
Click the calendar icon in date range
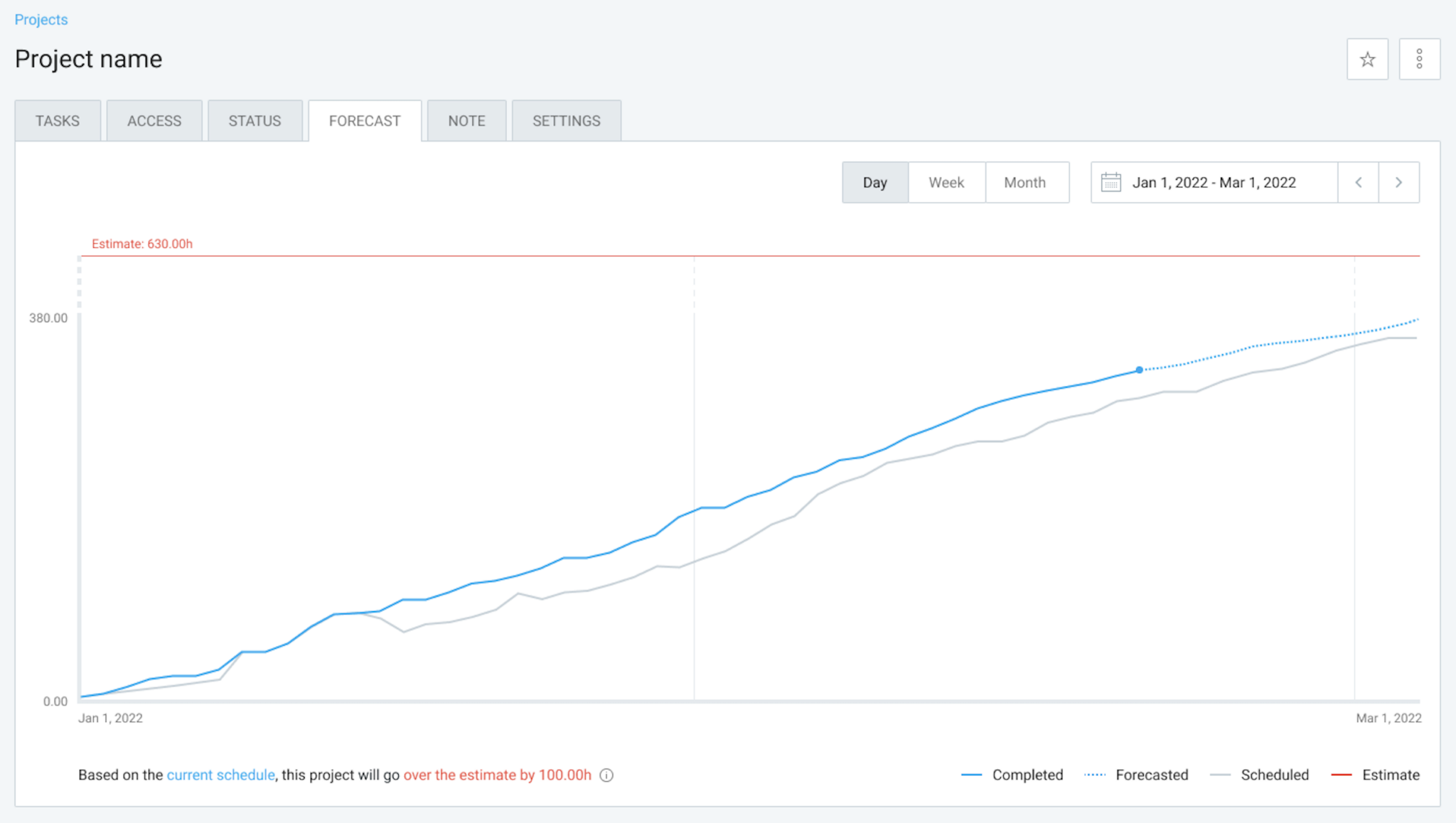point(1110,183)
